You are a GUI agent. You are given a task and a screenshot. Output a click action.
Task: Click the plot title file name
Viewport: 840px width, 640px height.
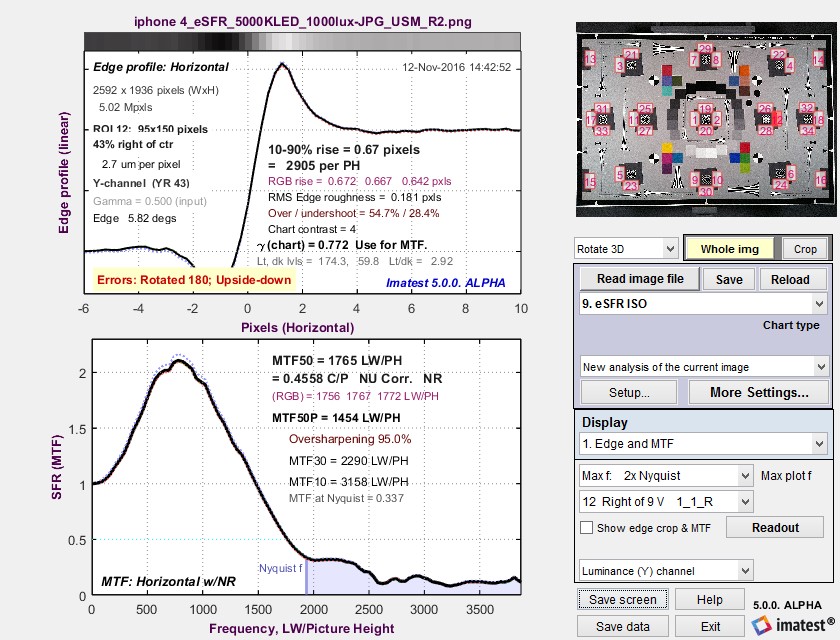(303, 22)
